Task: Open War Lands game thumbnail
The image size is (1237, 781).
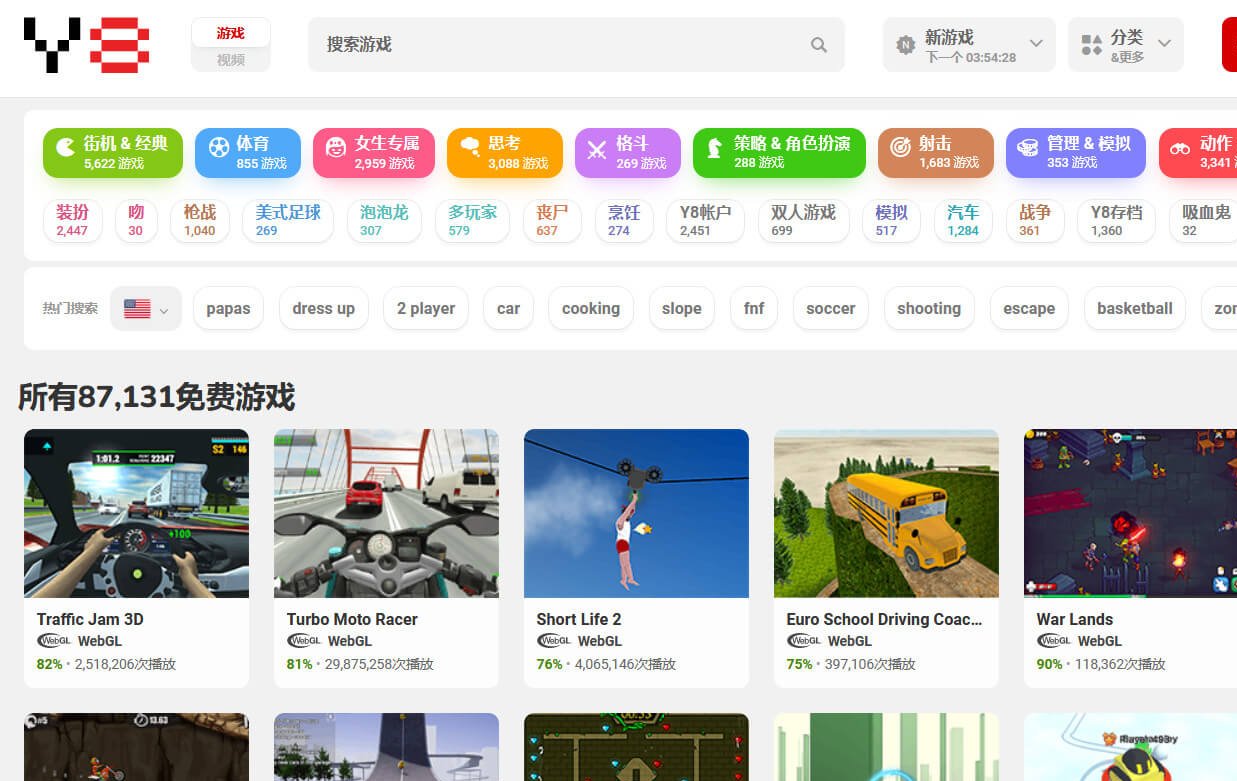Action: pyautogui.click(x=1130, y=514)
